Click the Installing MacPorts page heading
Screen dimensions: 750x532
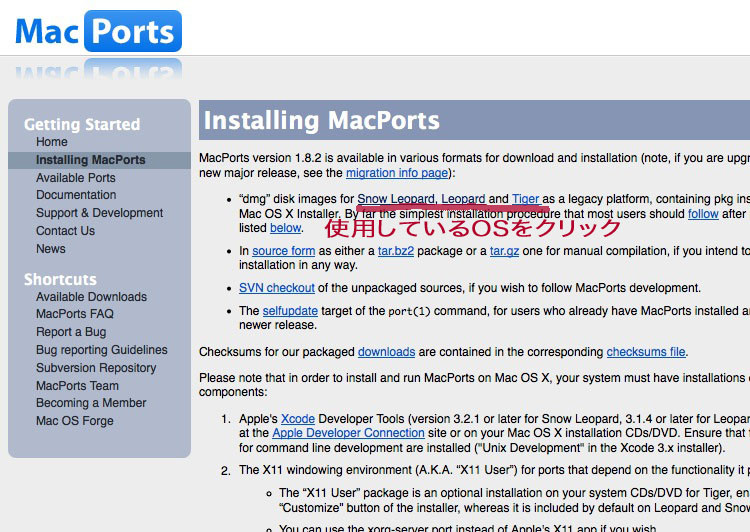coord(321,120)
